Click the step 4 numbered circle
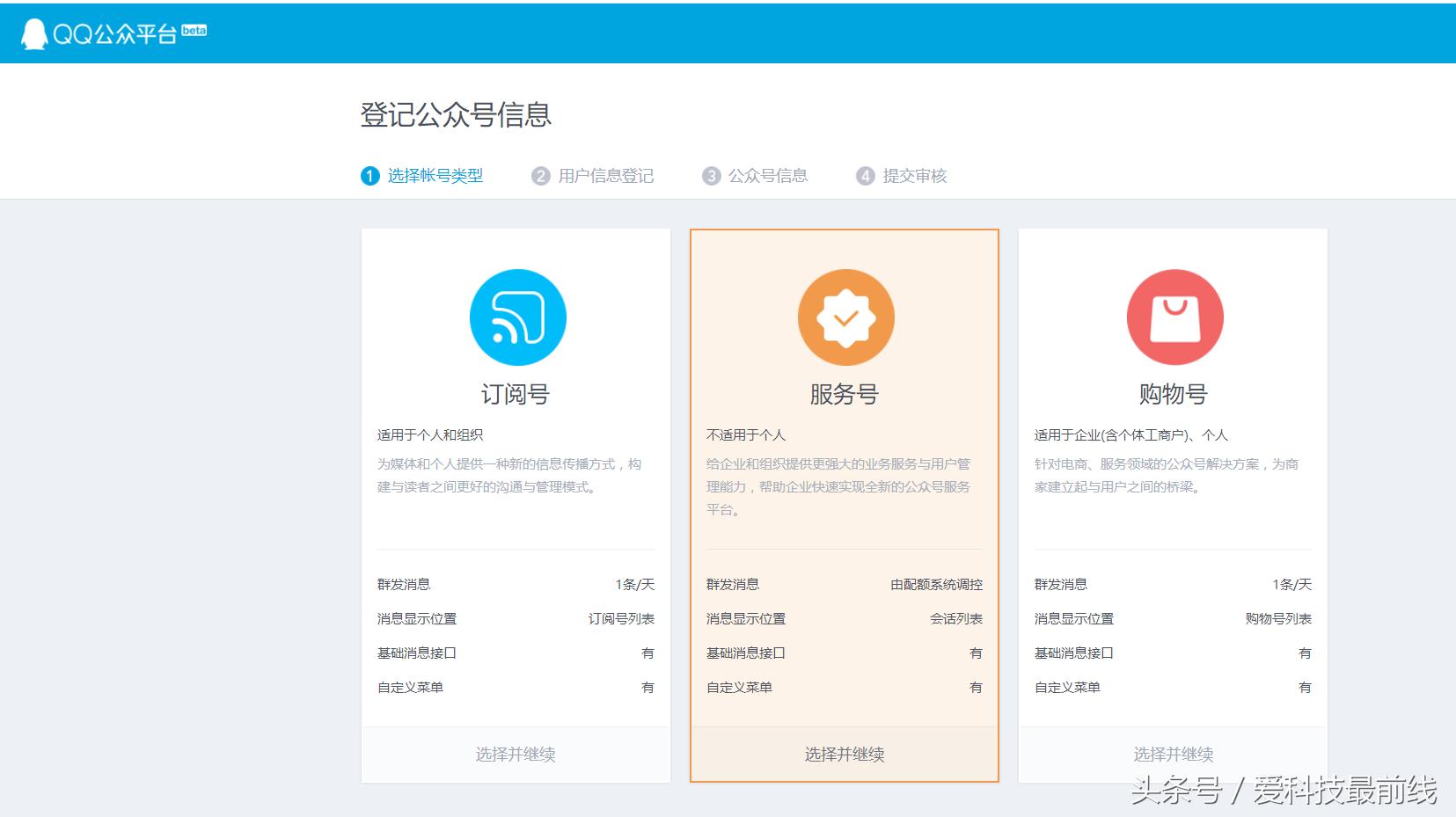The image size is (1456, 817). [x=867, y=175]
